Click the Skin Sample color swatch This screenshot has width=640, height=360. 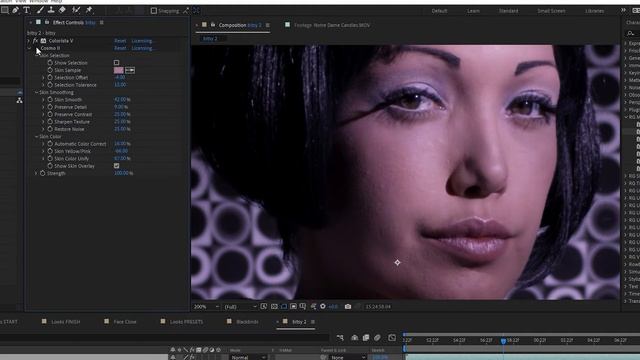click(x=118, y=70)
